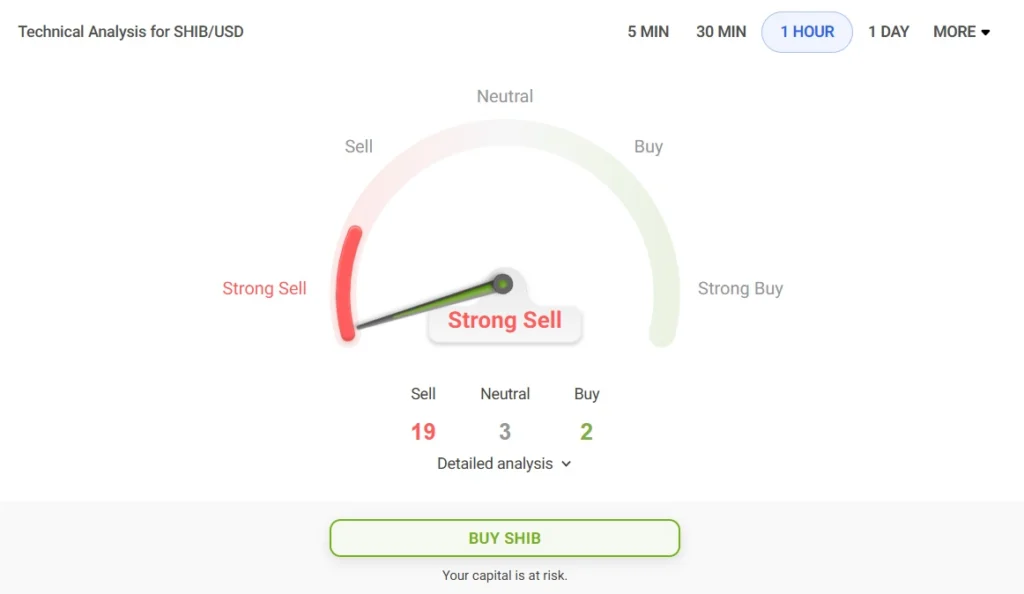Click the red sell count 19
The width and height of the screenshot is (1024, 594).
point(423,432)
